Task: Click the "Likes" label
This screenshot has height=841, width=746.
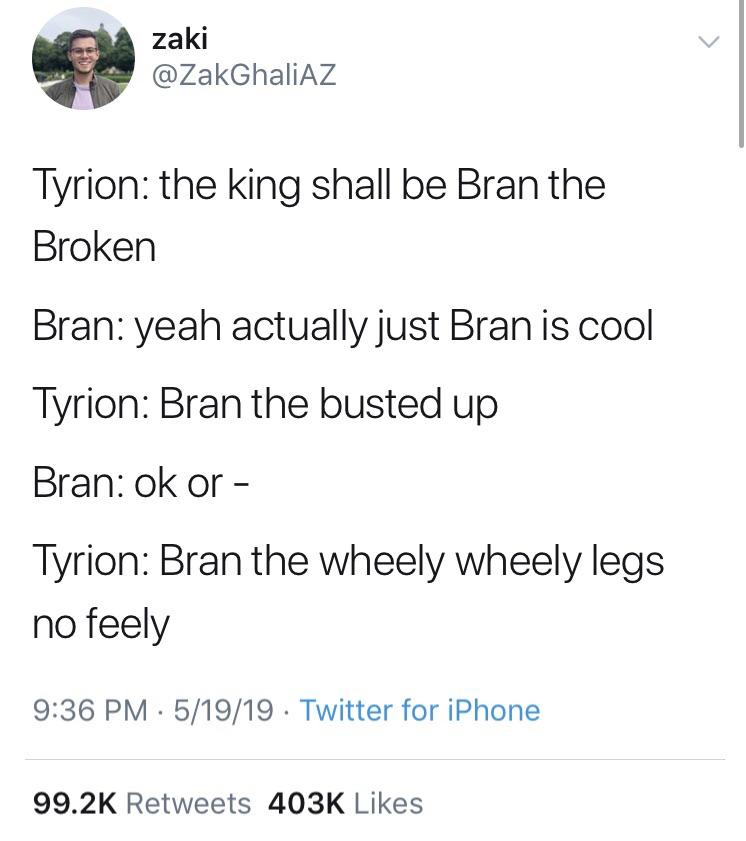Action: 388,803
